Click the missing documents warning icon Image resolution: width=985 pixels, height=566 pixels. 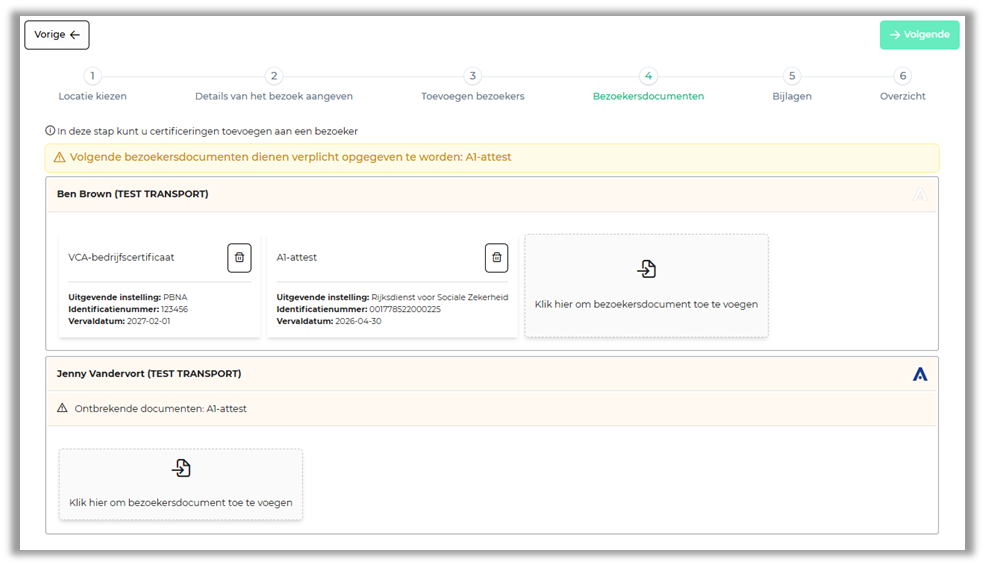(x=62, y=408)
